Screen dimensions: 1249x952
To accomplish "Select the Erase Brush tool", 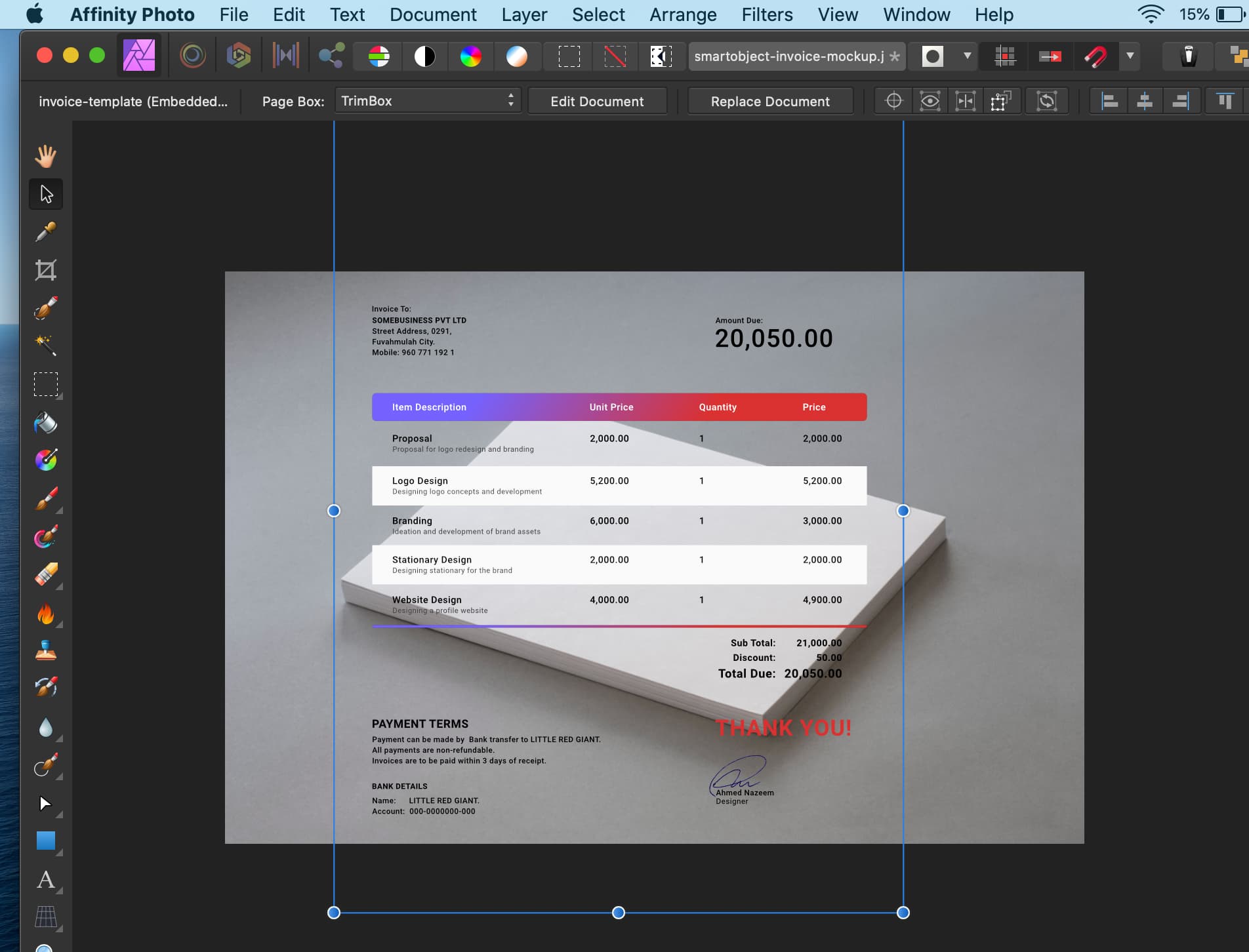I will click(x=45, y=575).
